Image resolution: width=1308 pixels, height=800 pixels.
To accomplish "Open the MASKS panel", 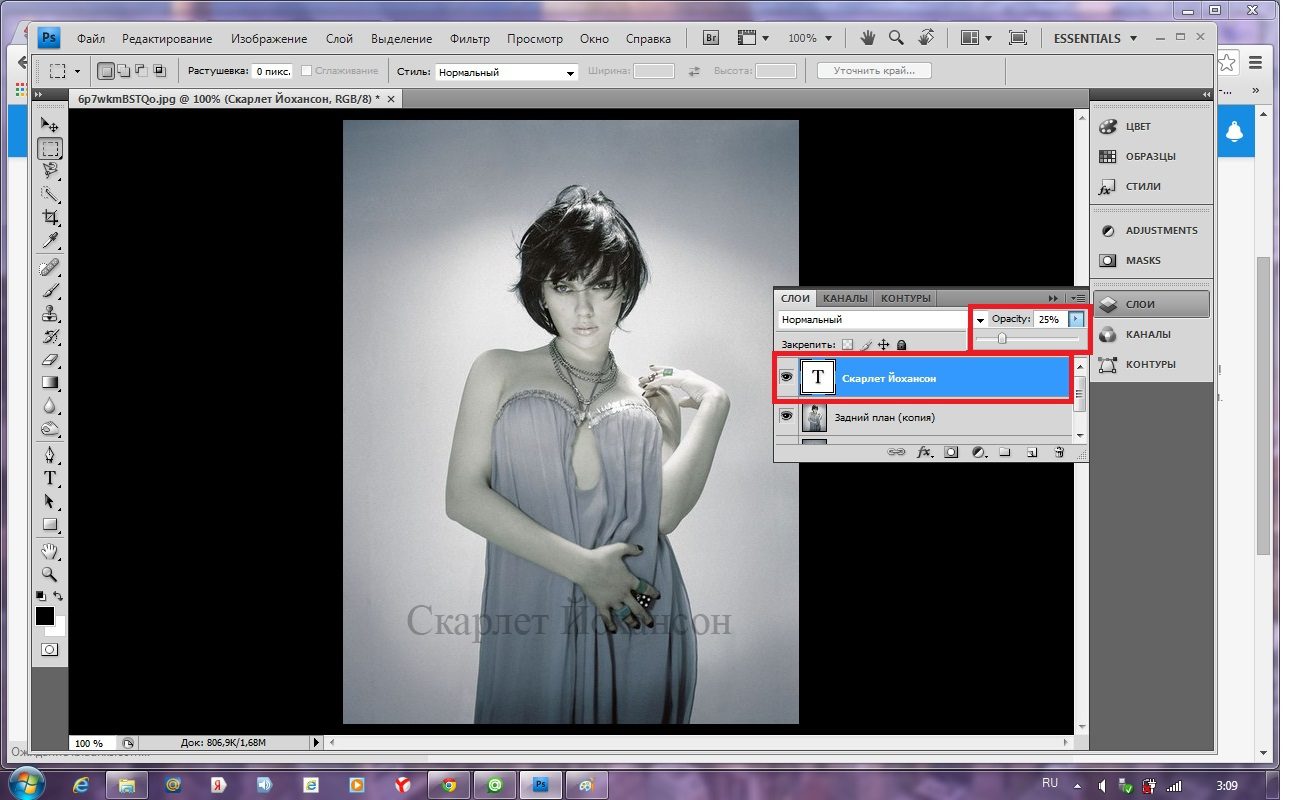I will click(1151, 260).
